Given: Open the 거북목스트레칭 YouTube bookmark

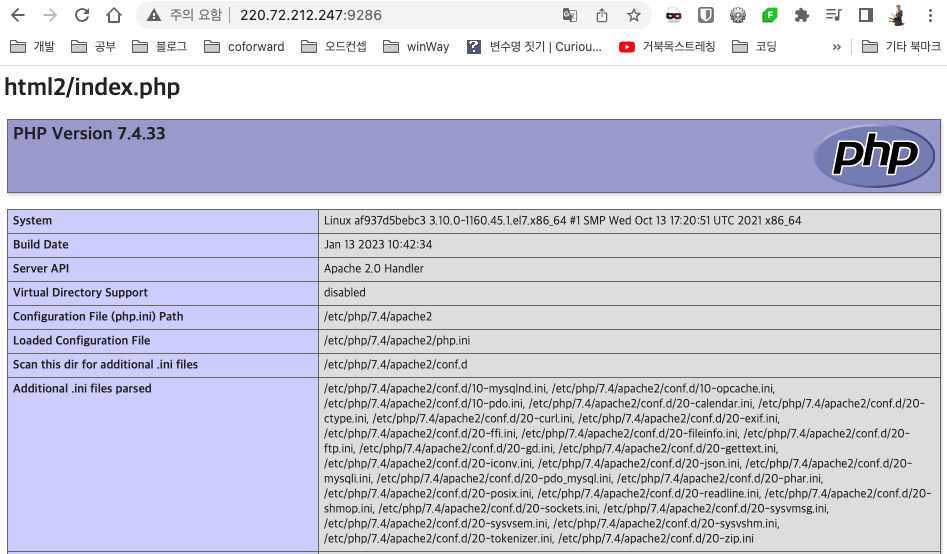Looking at the screenshot, I should pyautogui.click(x=667, y=47).
